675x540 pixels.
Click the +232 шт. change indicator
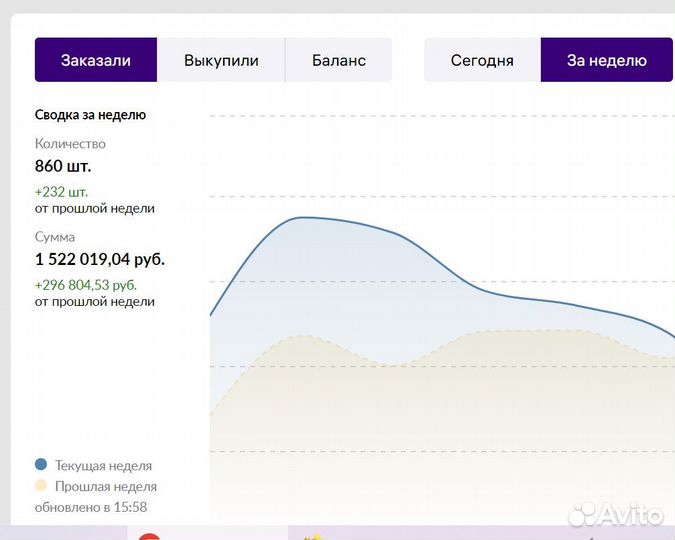pyautogui.click(x=61, y=191)
